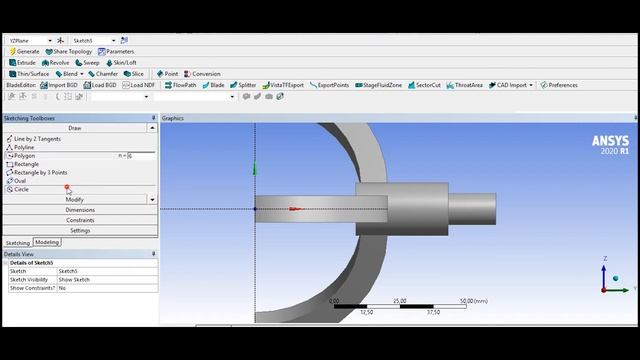Open the Sketch5 sketch dropdown

click(x=113, y=40)
